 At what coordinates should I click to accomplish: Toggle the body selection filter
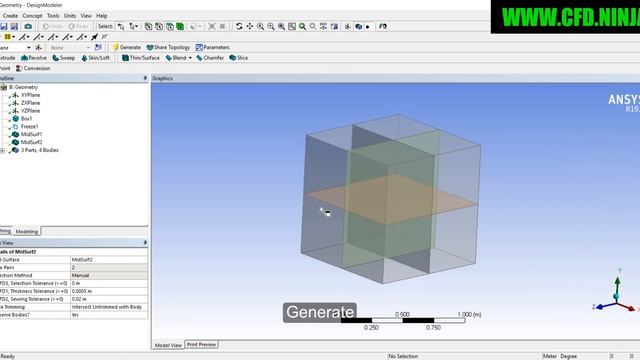pyautogui.click(x=180, y=27)
